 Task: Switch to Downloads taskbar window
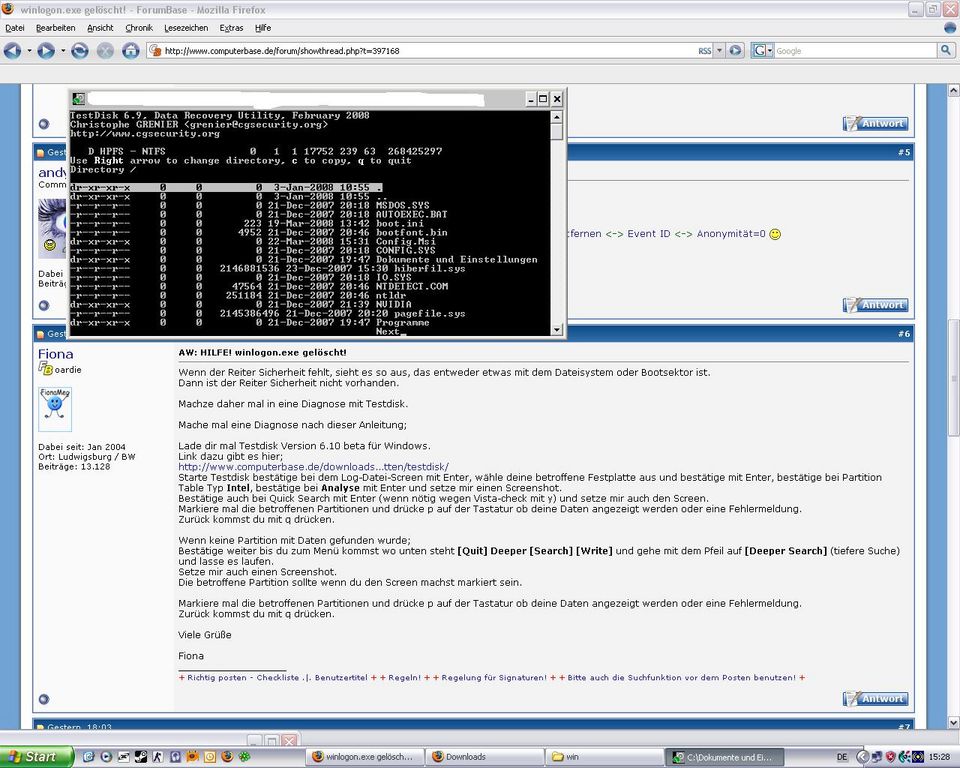point(484,757)
